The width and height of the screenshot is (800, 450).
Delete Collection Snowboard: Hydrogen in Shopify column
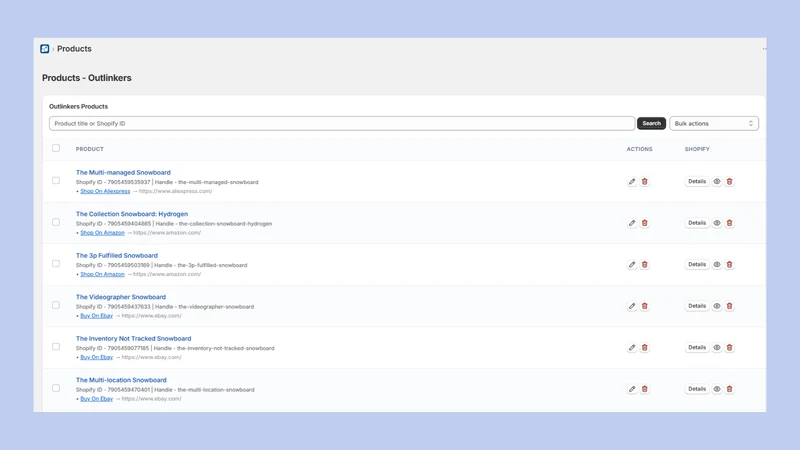click(x=730, y=223)
